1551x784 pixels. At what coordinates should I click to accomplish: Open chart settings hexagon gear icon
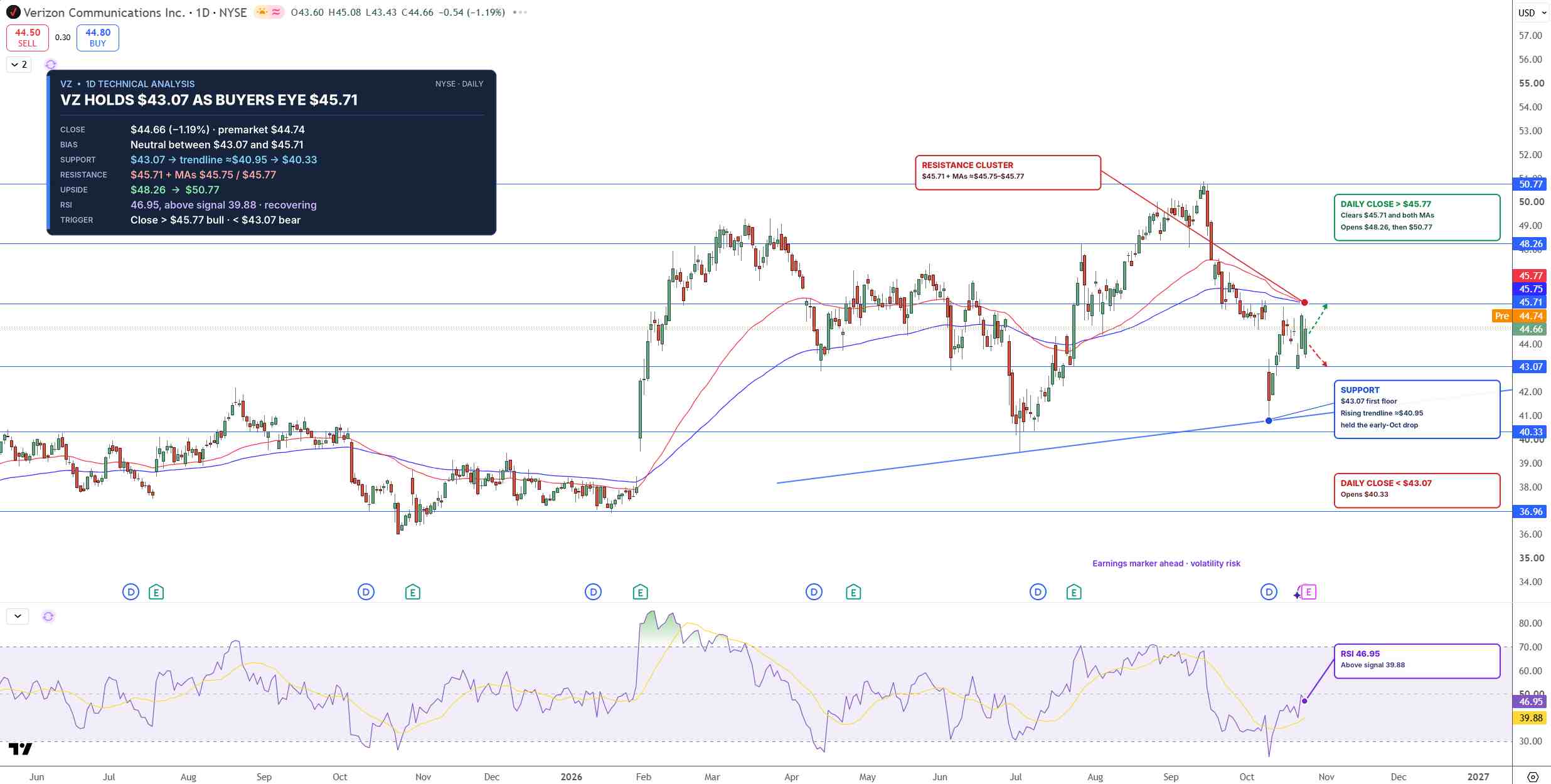click(x=1532, y=776)
